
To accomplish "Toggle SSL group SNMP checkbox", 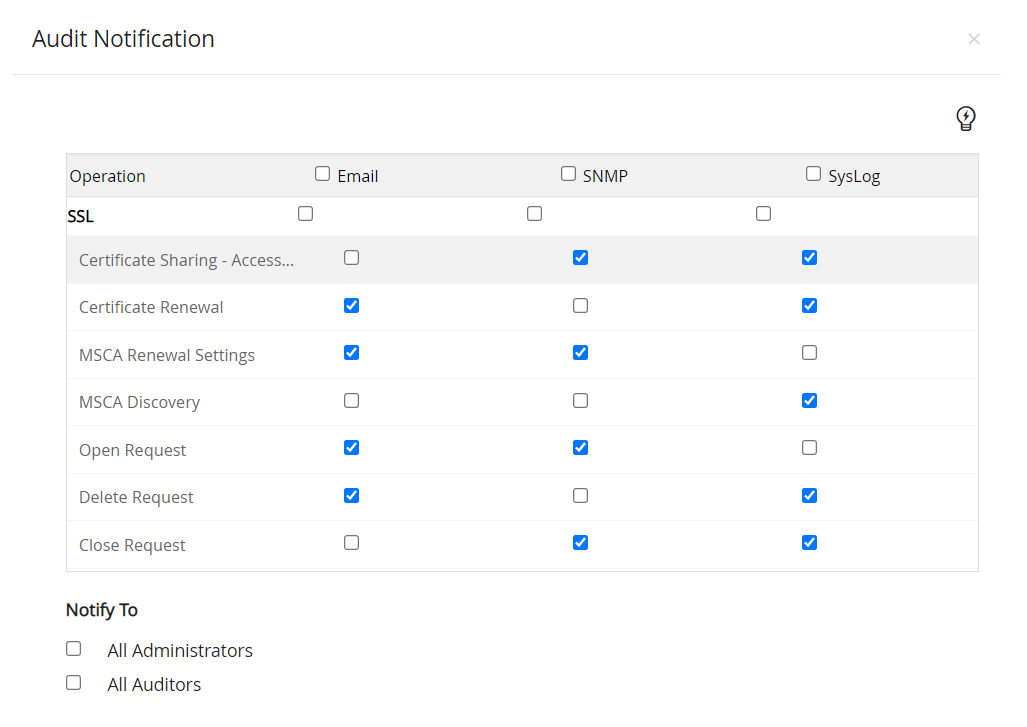I will [534, 214].
